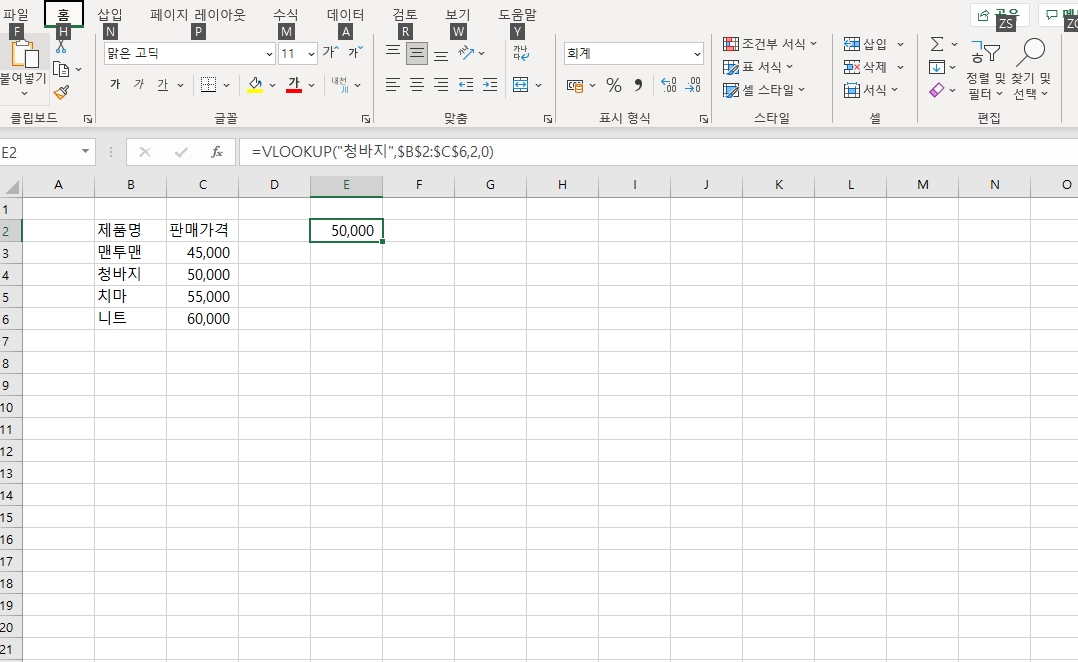Viewport: 1078px width, 662px height.
Task: Apply accounting number format icon
Action: pyautogui.click(x=575, y=85)
